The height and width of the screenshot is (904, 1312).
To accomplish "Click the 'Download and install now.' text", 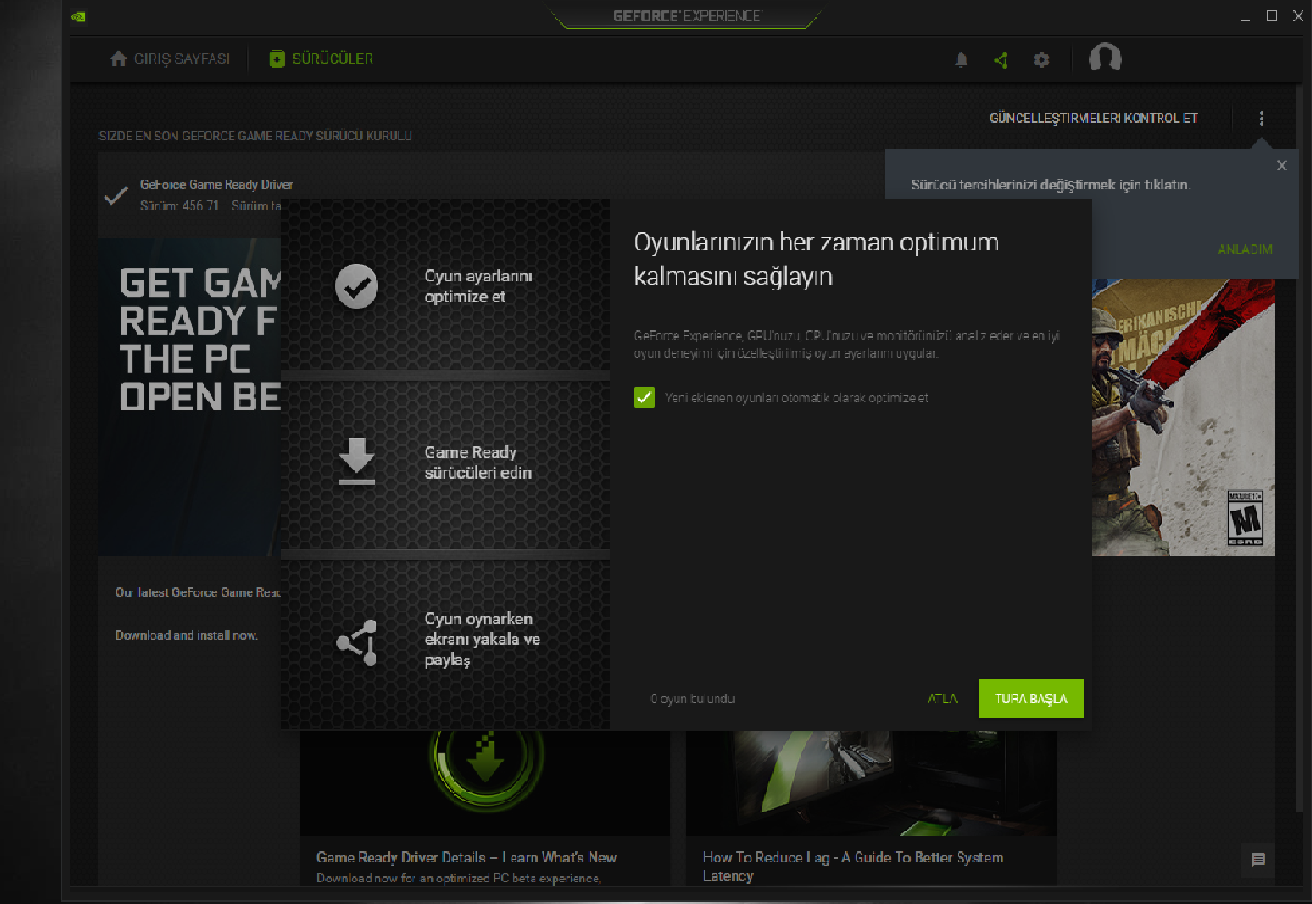I will coord(186,635).
